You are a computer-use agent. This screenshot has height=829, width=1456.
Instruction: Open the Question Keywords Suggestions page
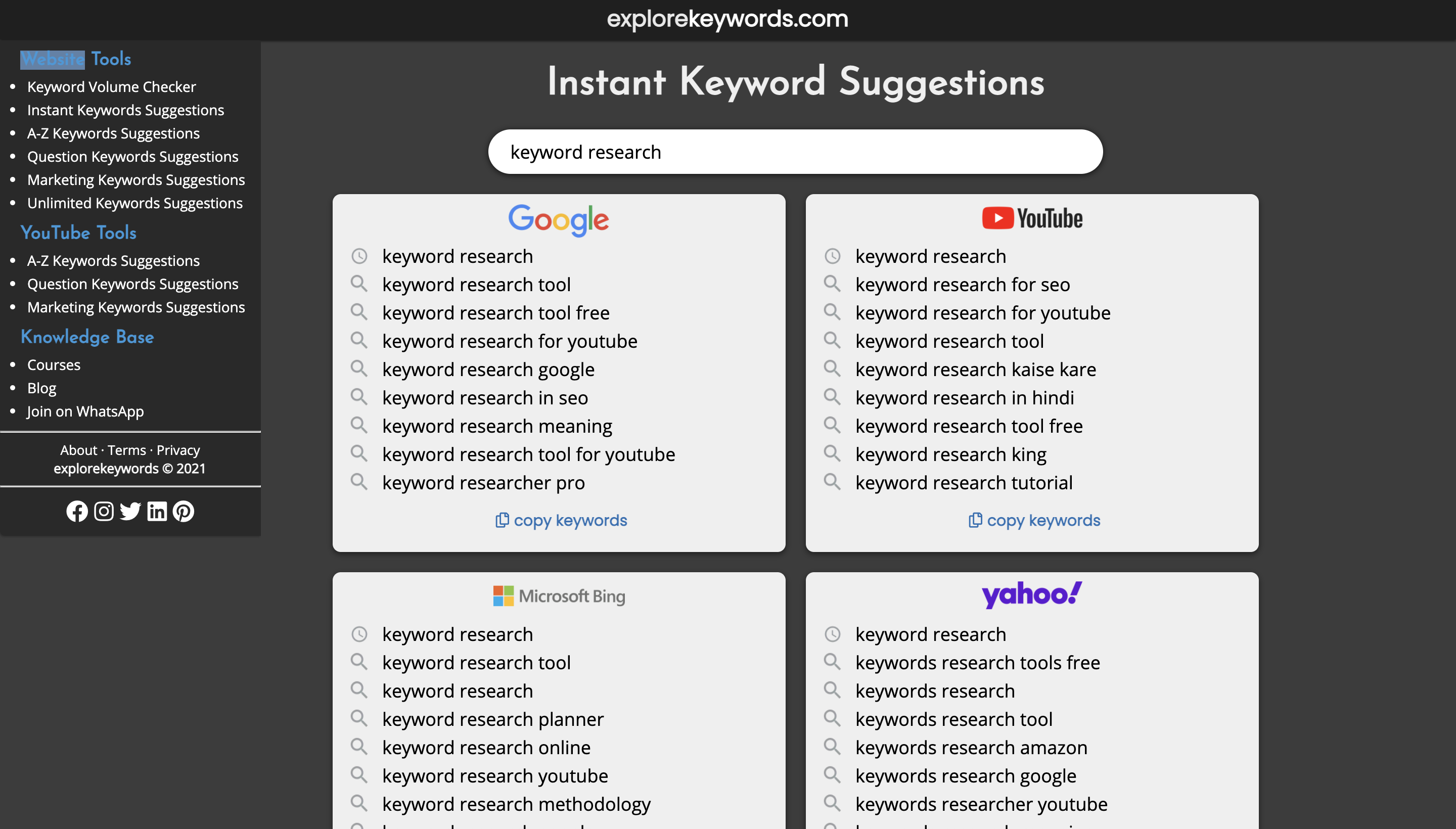[132, 156]
